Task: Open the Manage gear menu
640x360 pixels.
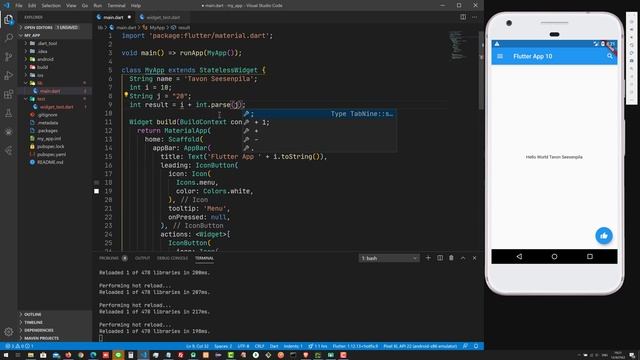Action: (9, 332)
